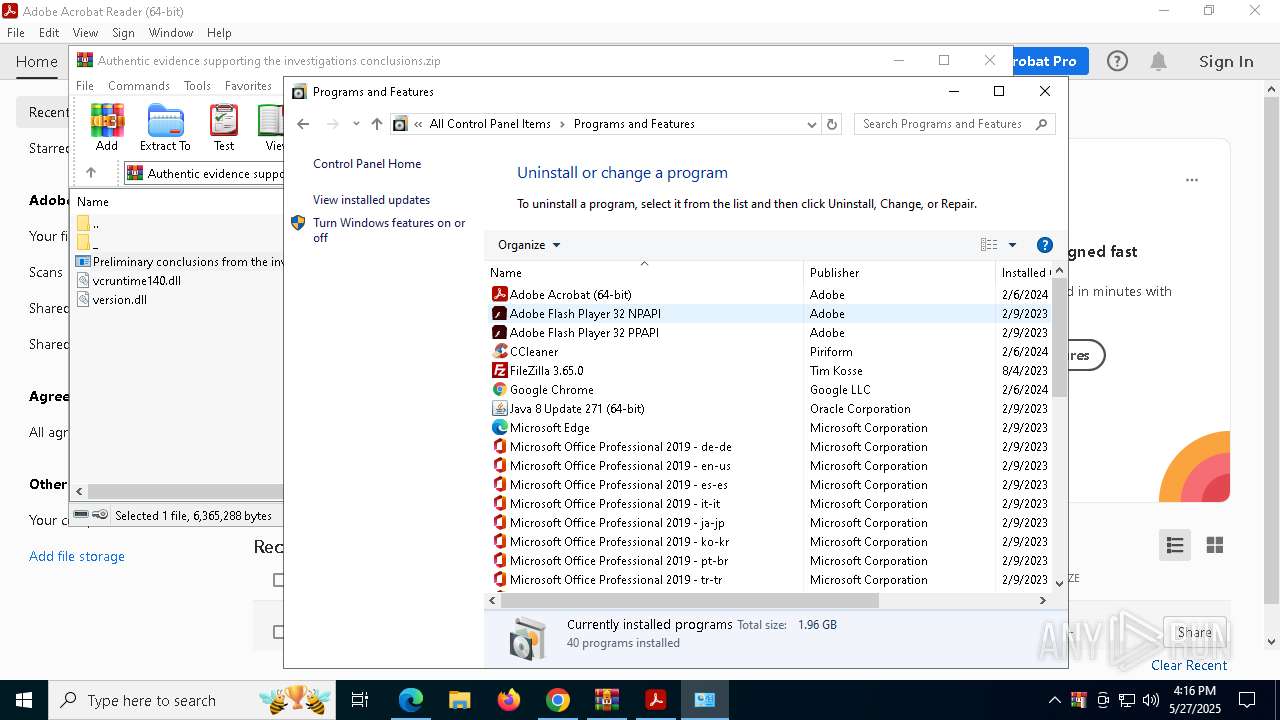The width and height of the screenshot is (1280, 720).
Task: Open Firefox from taskbar
Action: (508, 700)
